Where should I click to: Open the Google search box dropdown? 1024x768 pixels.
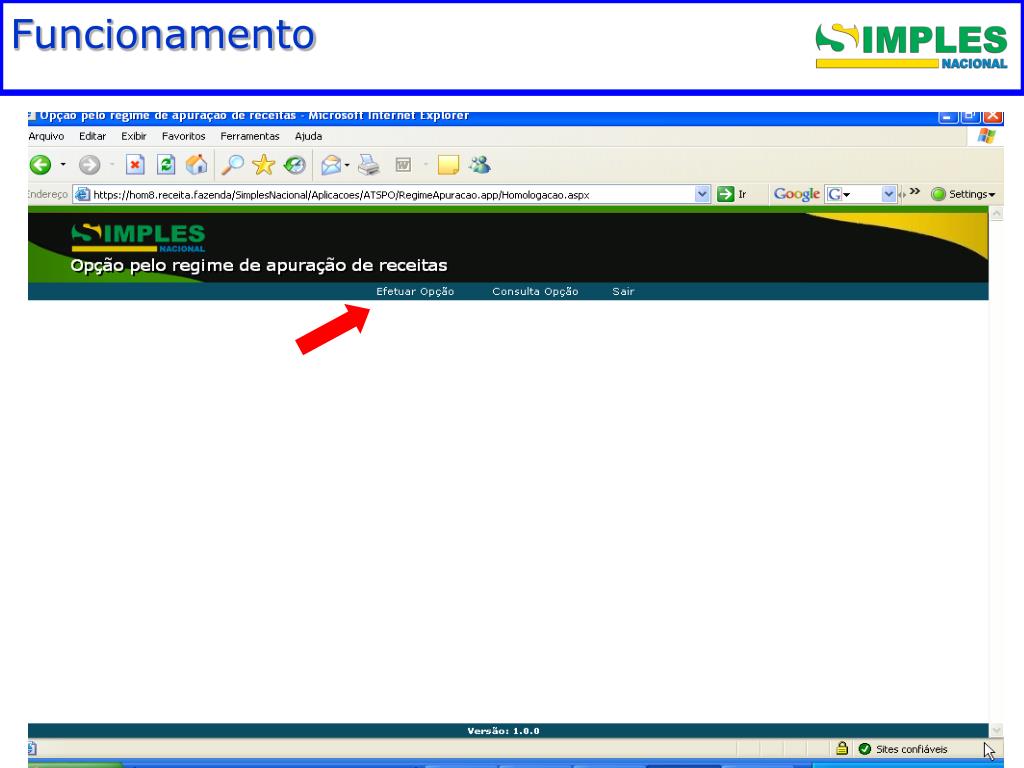coord(888,194)
